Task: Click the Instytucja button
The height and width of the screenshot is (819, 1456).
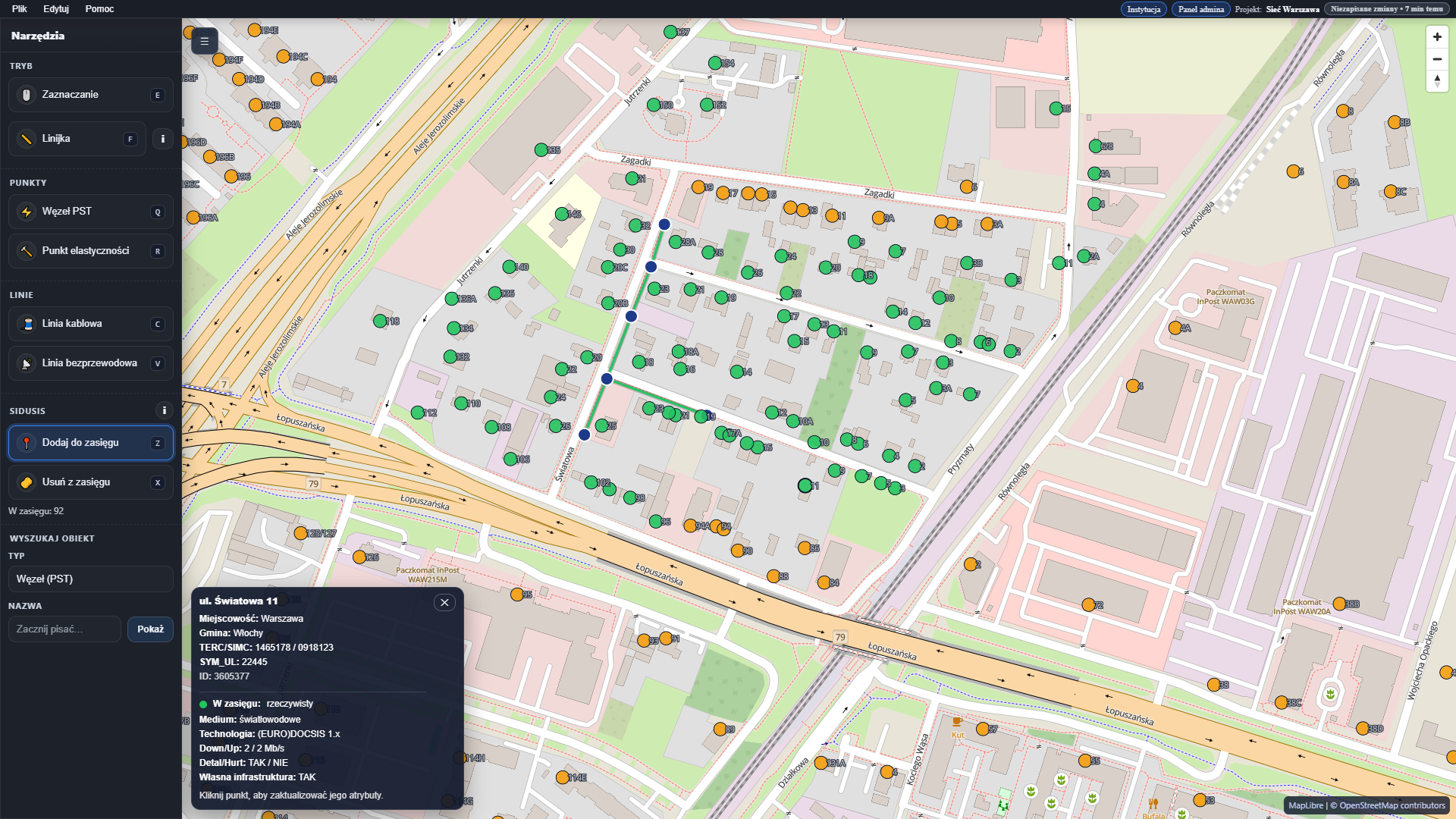Action: pyautogui.click(x=1143, y=9)
